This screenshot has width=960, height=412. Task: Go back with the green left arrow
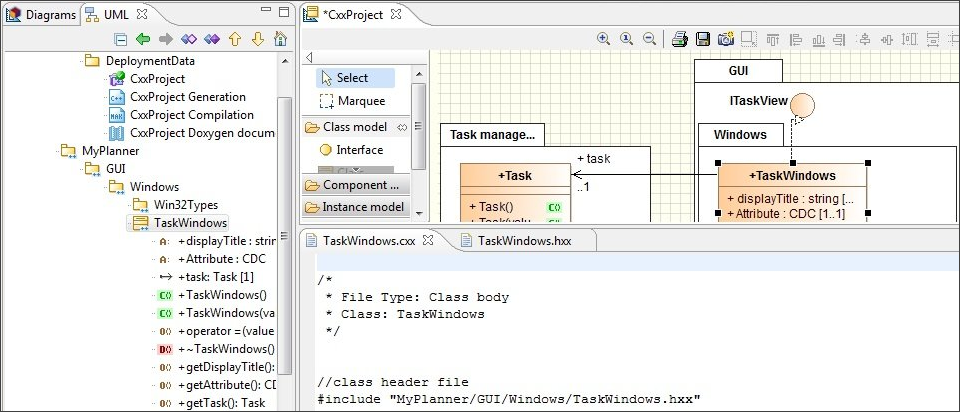pos(143,39)
